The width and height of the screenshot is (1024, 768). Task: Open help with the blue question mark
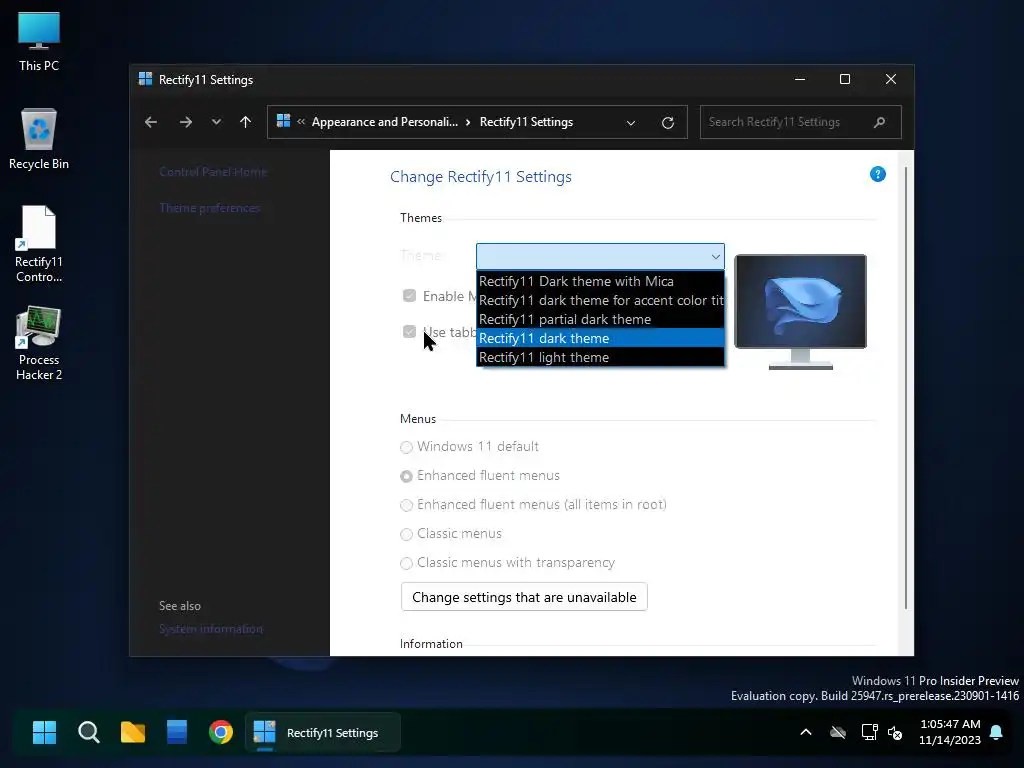click(x=878, y=174)
